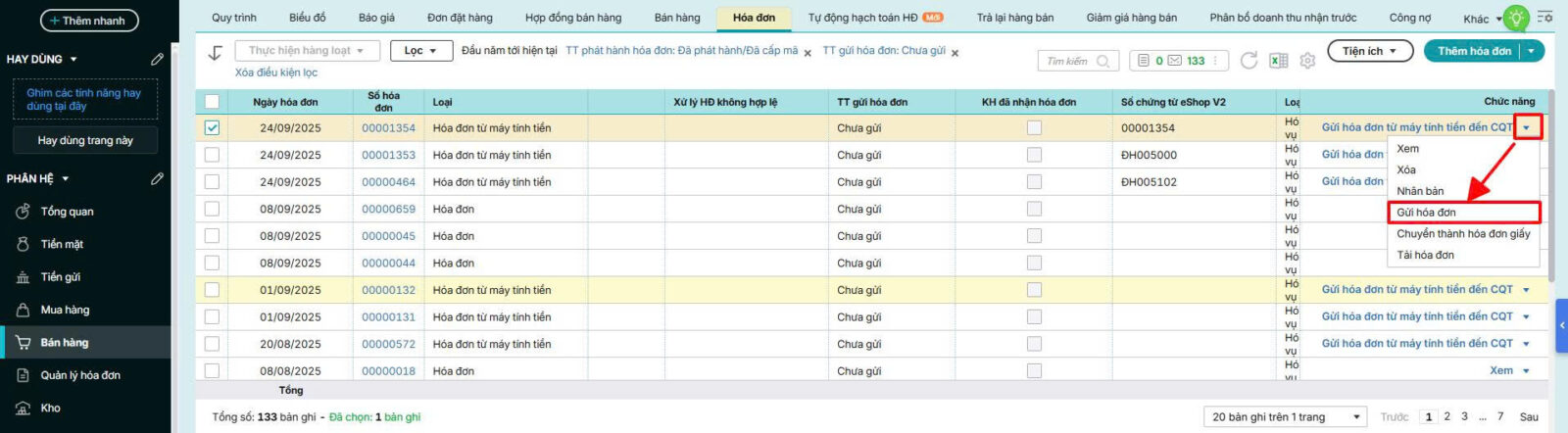Screen dimensions: 1568x433
Task: Open invoice number 00001353 link
Action: tap(388, 155)
